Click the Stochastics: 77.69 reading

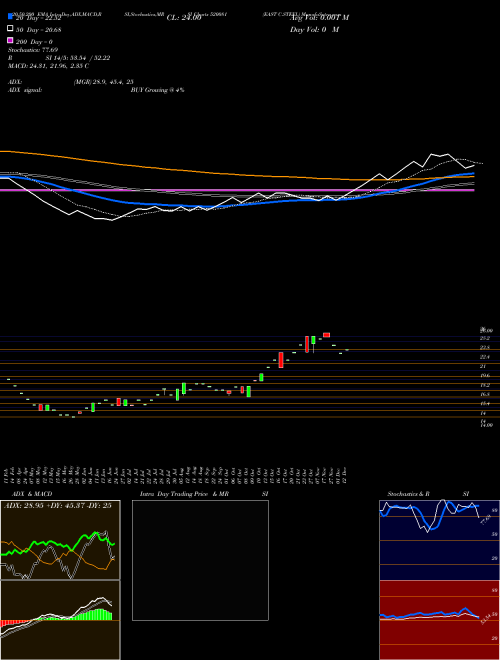(x=33, y=50)
